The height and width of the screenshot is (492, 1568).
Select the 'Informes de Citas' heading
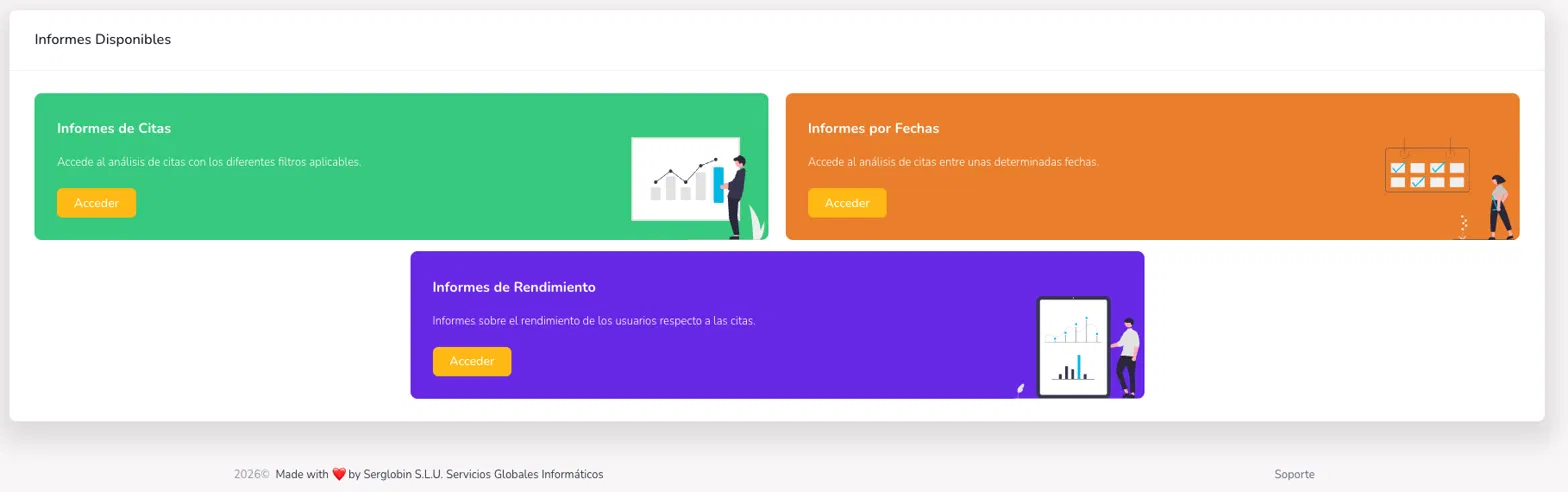click(114, 129)
